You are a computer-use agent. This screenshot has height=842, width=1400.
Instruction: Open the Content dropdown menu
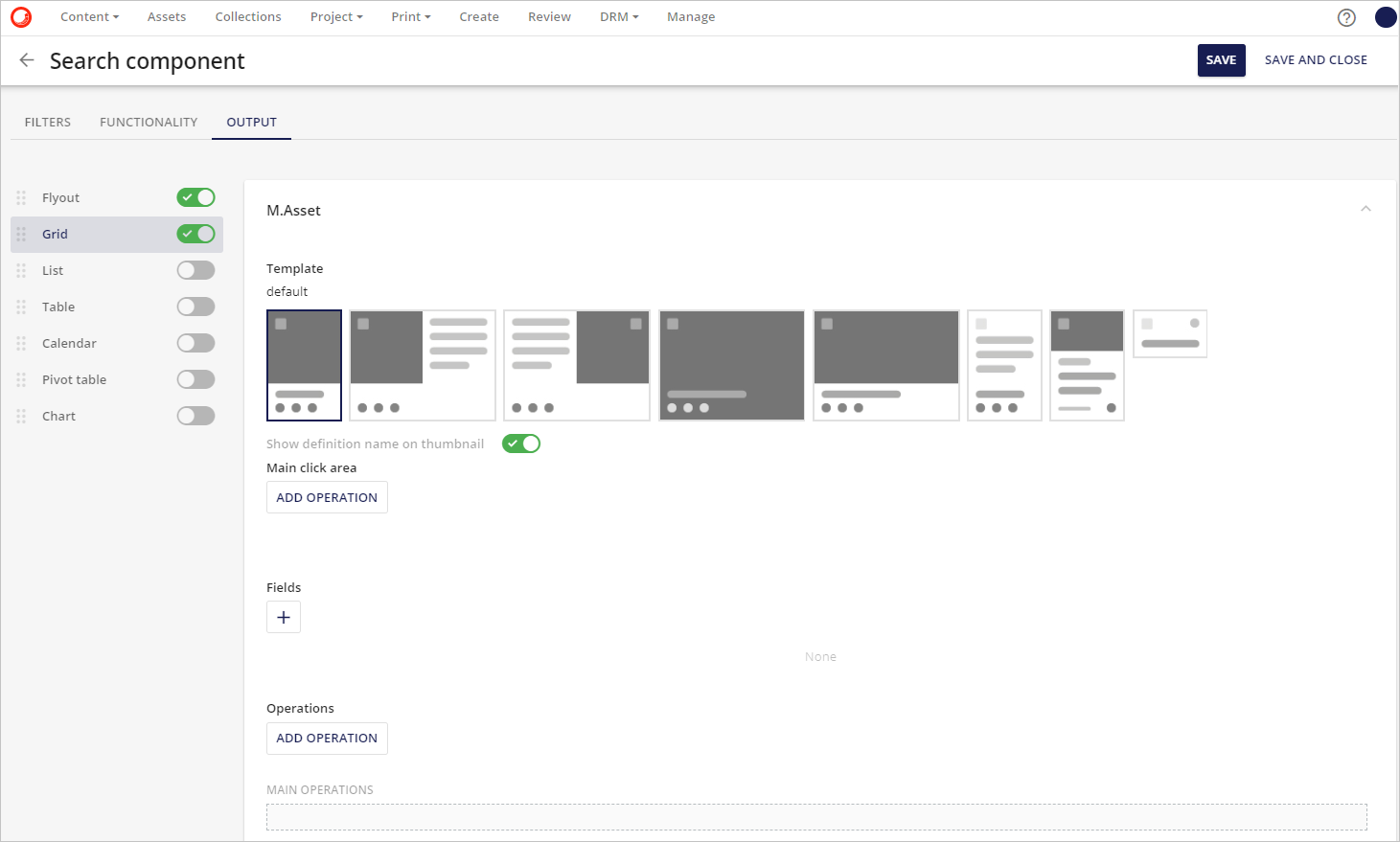click(x=89, y=16)
